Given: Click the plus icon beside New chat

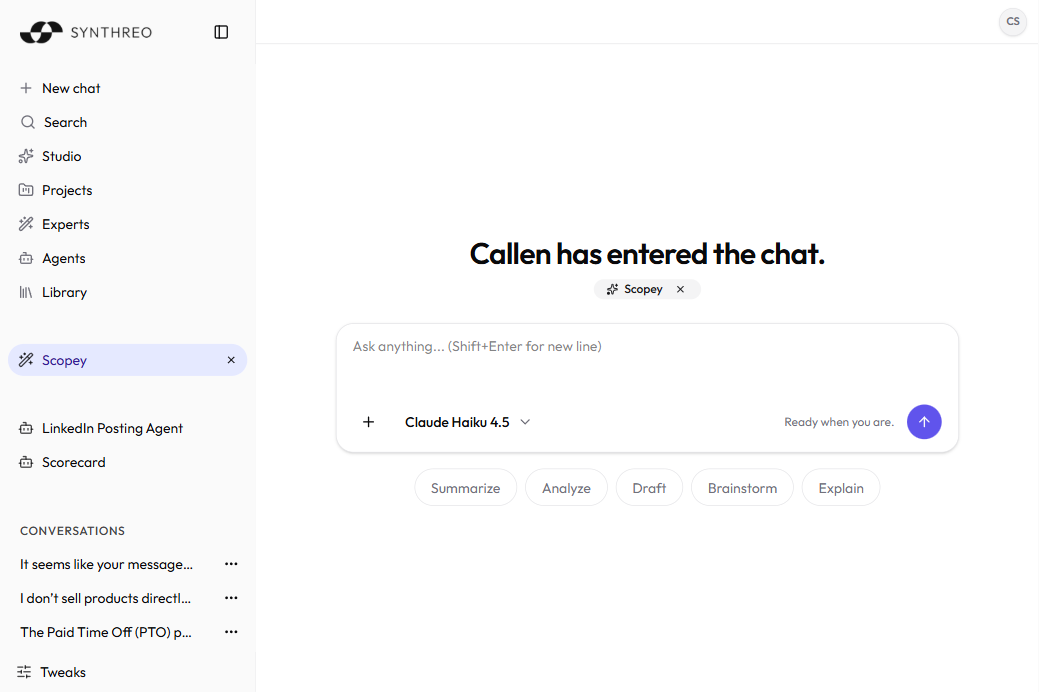Looking at the screenshot, I should pyautogui.click(x=26, y=88).
